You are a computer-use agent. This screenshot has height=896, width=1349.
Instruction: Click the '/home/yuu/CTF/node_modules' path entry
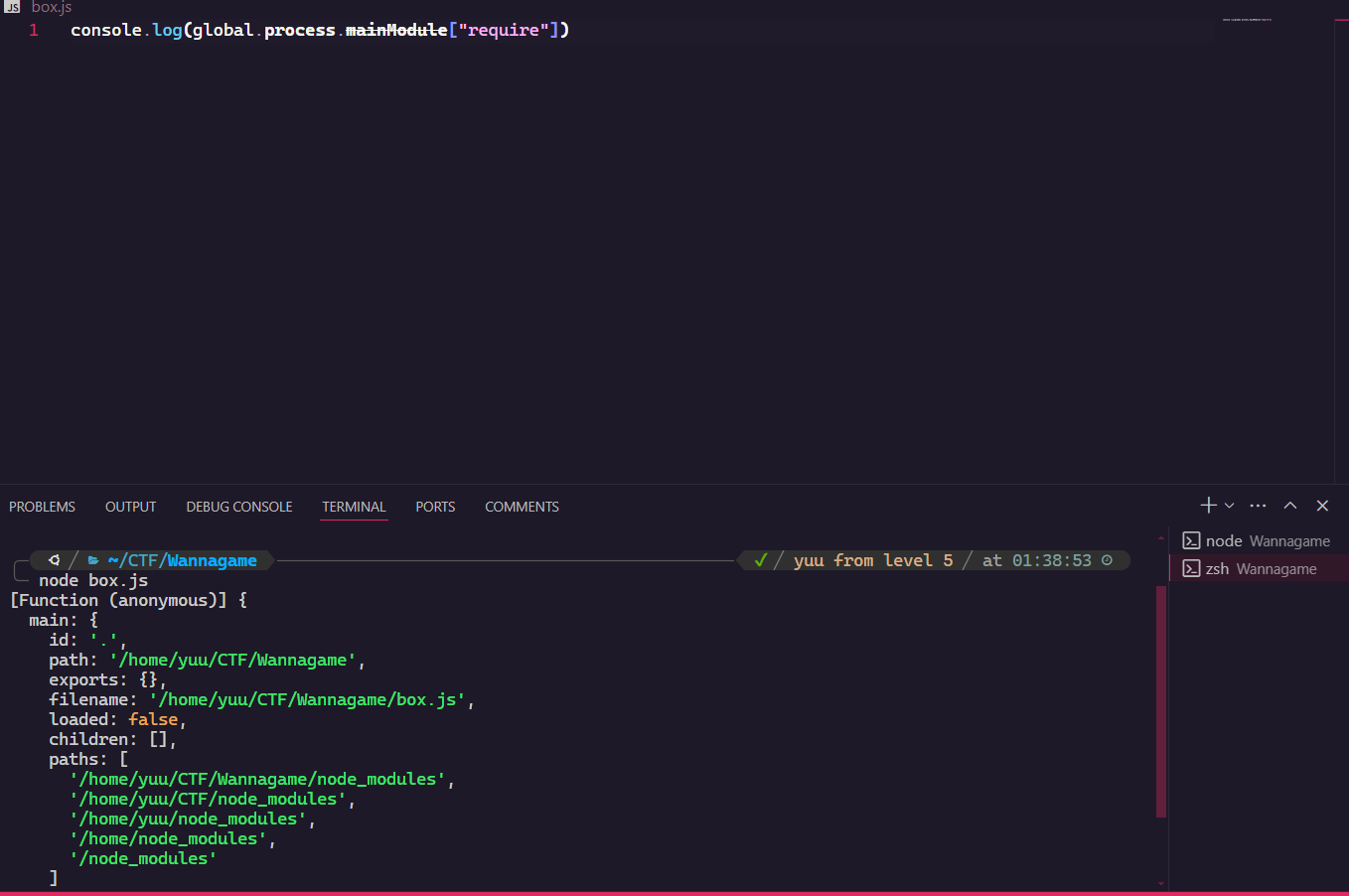[208, 799]
